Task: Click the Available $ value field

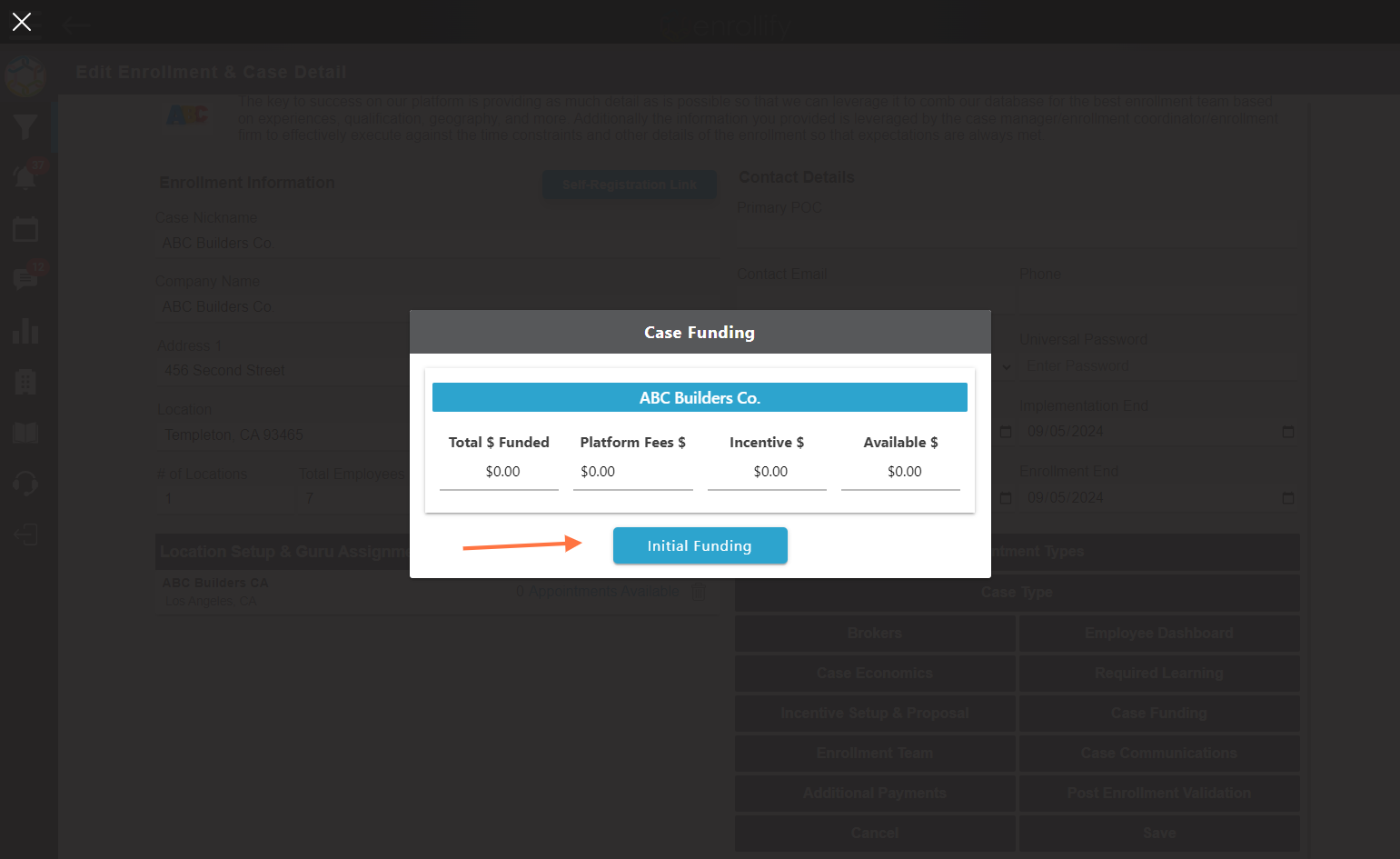Action: (900, 472)
